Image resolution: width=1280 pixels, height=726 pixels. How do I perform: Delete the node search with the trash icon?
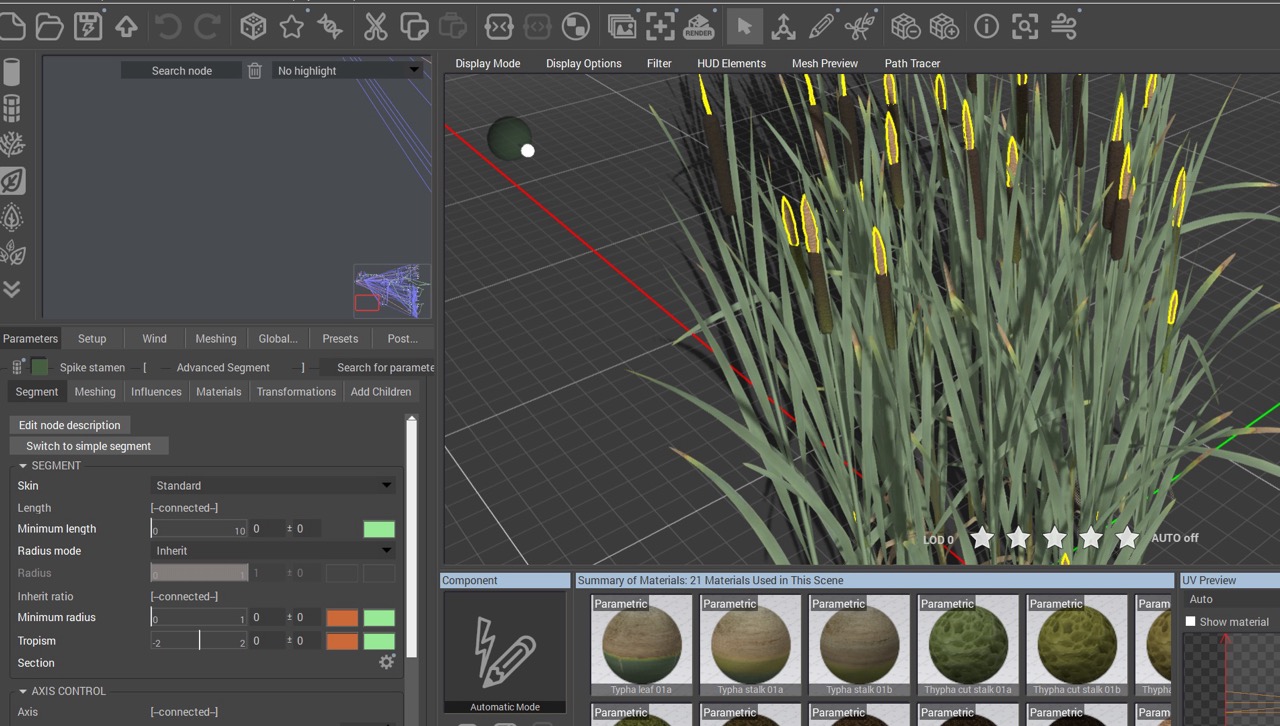click(255, 71)
